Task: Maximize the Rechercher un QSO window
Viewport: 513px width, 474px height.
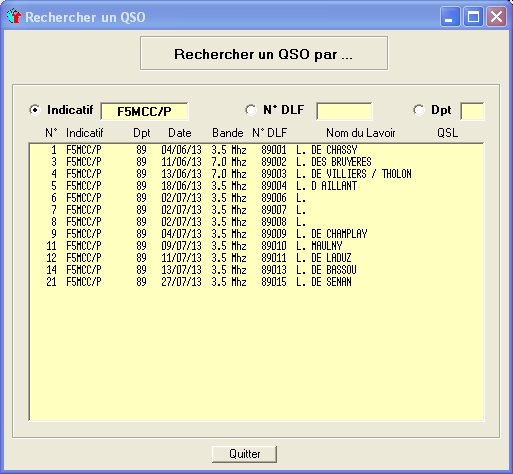Action: pyautogui.click(x=473, y=17)
